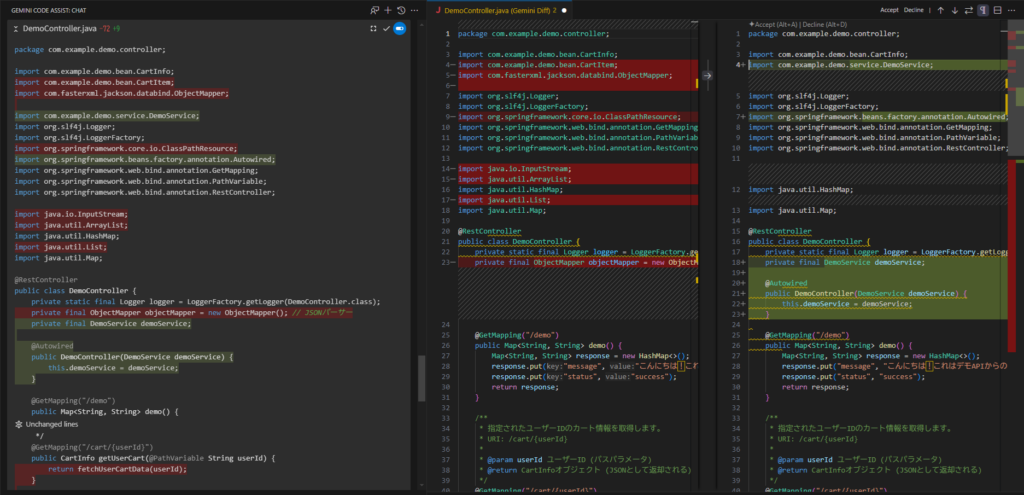This screenshot has width=1024, height=495.
Task: Go to next change arrow
Action: [955, 10]
